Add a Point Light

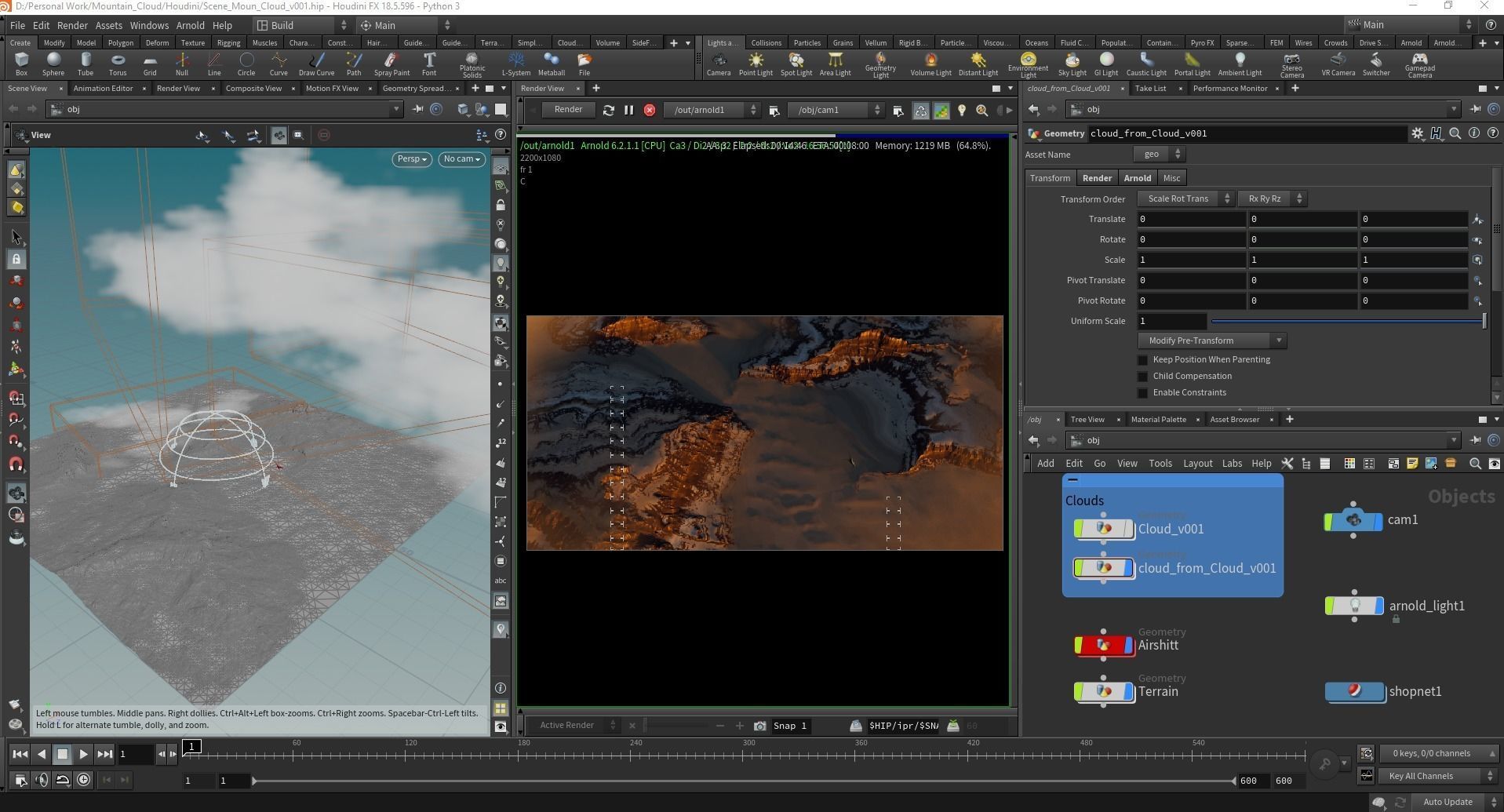pyautogui.click(x=756, y=64)
